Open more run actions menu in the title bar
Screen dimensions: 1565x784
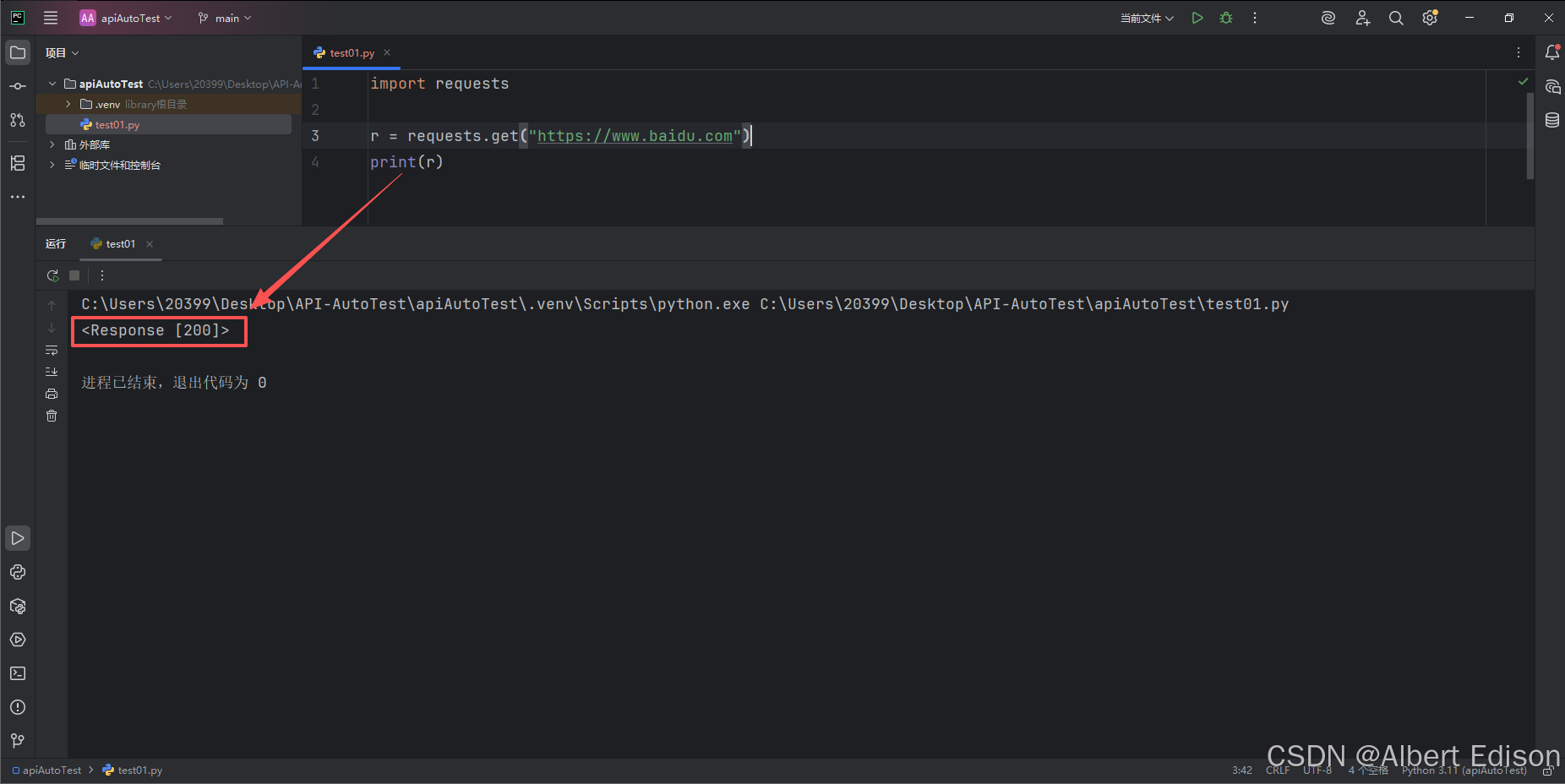click(1255, 18)
